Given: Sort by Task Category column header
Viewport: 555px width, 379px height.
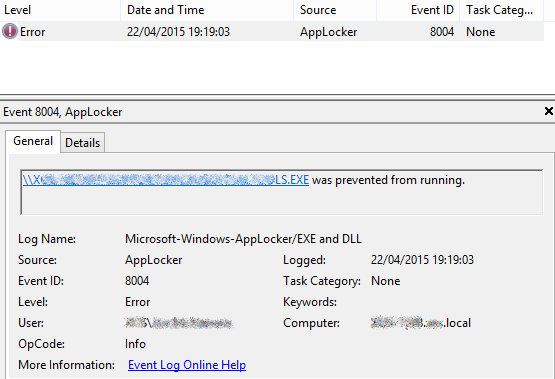Looking at the screenshot, I should [502, 10].
